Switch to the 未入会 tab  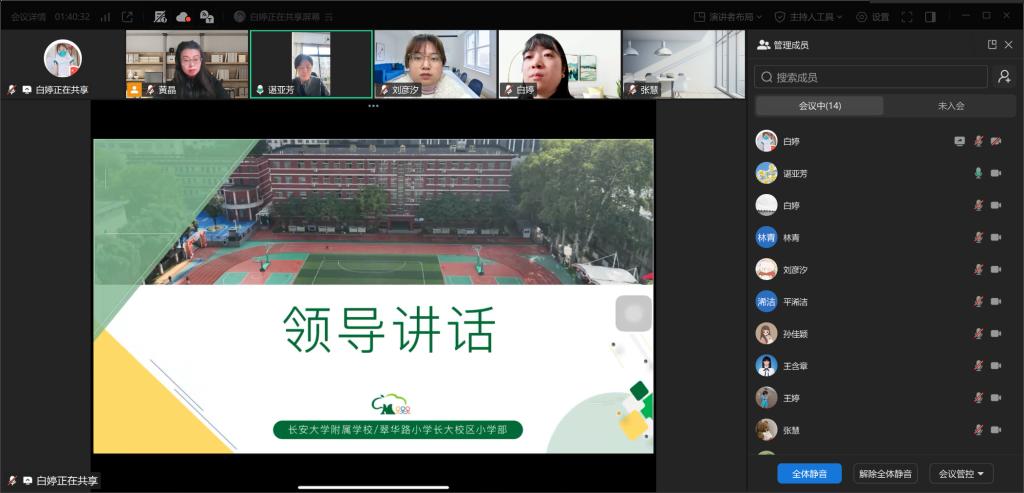pos(949,106)
